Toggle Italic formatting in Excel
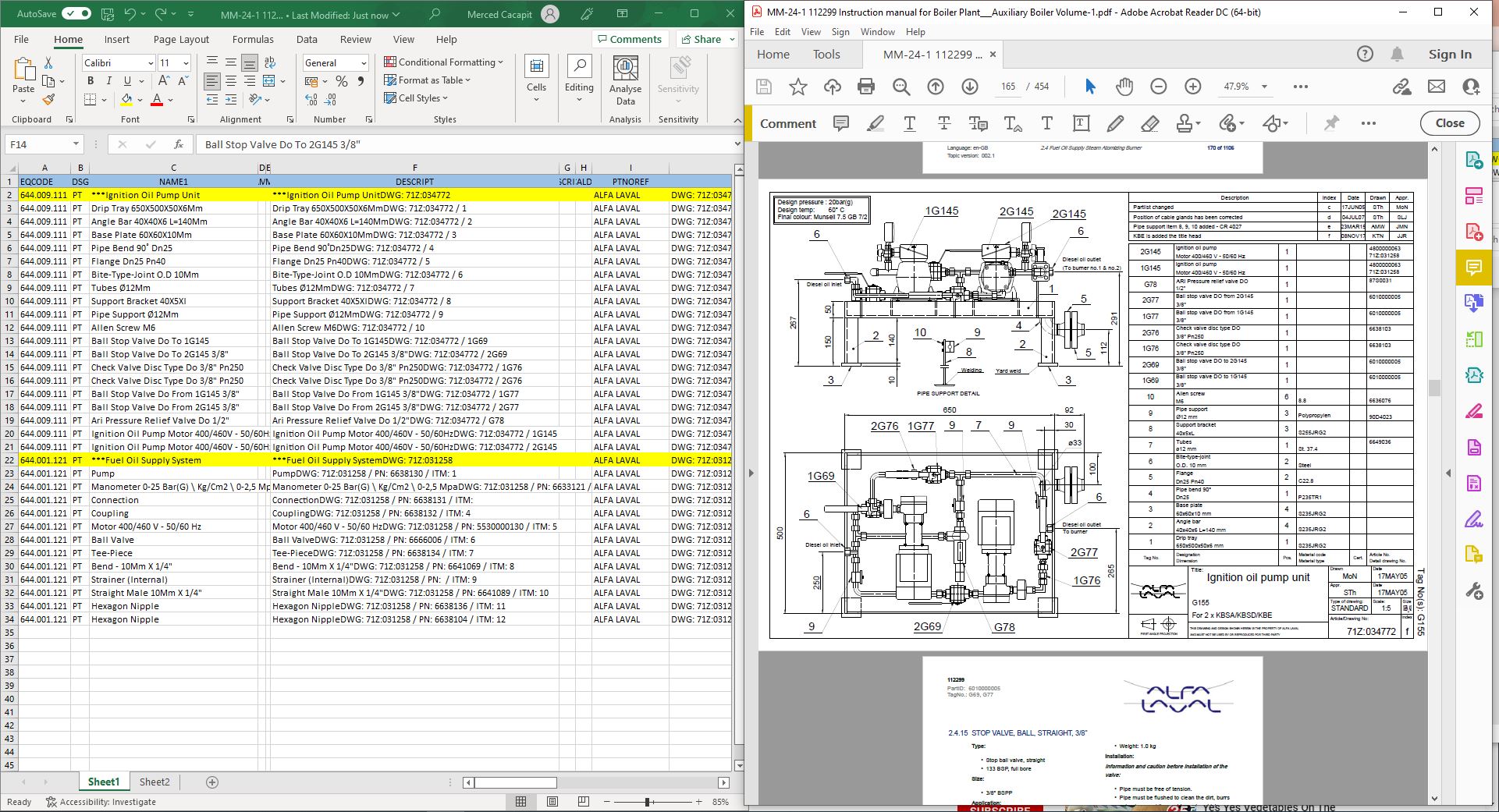This screenshot has height=812, width=1499. 108,81
